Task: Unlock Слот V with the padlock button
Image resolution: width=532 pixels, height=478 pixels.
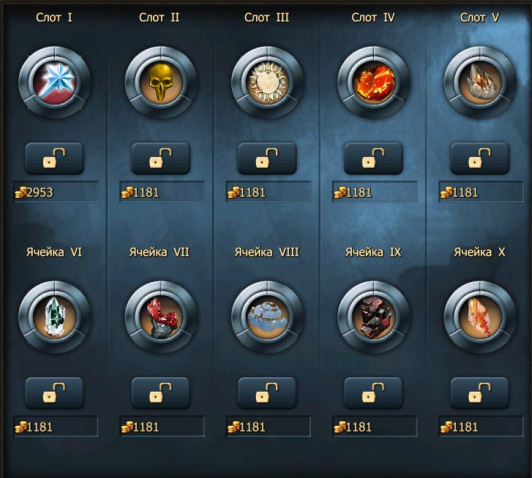Action: 480,158
